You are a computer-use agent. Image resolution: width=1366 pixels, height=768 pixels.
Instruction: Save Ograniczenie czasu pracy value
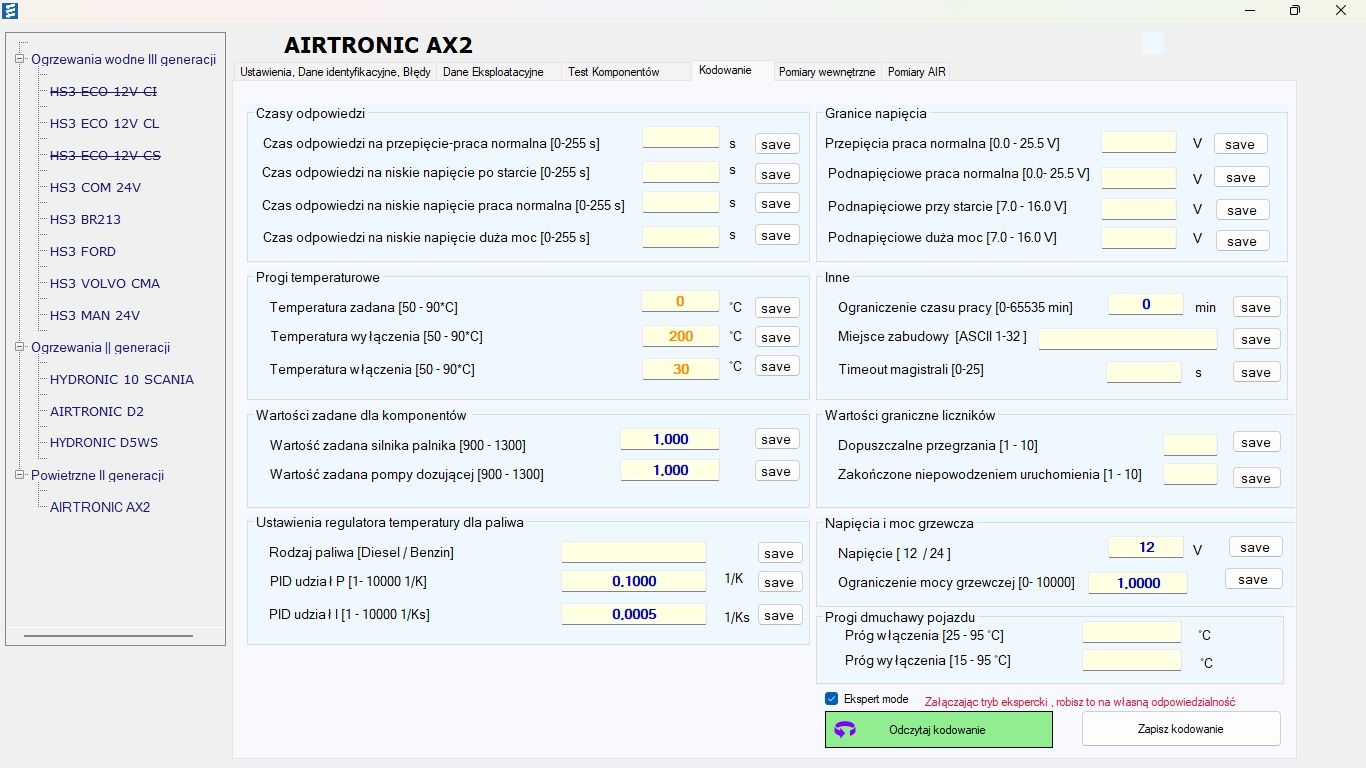click(1256, 307)
